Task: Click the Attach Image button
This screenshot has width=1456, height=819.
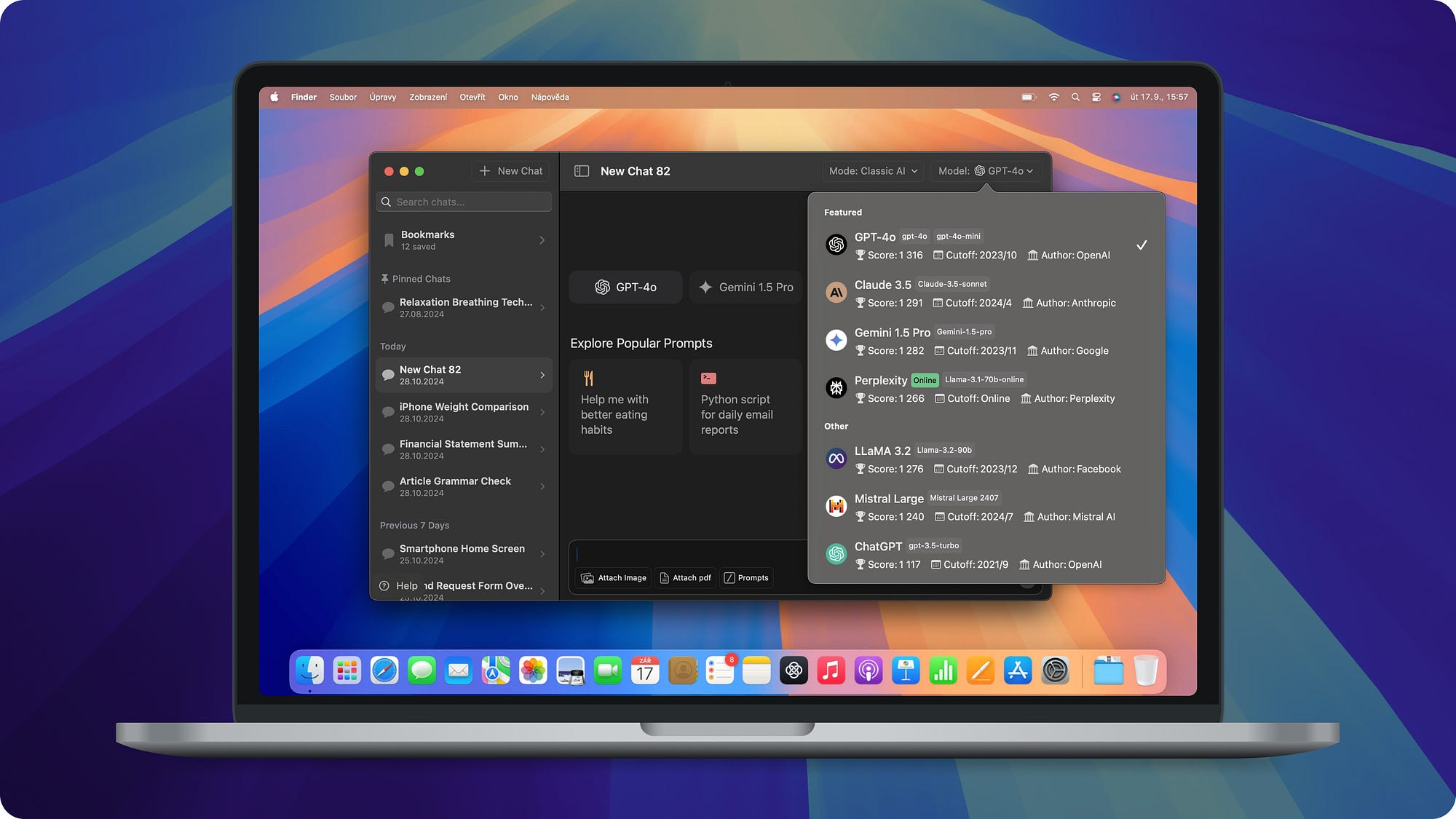Action: [x=614, y=578]
